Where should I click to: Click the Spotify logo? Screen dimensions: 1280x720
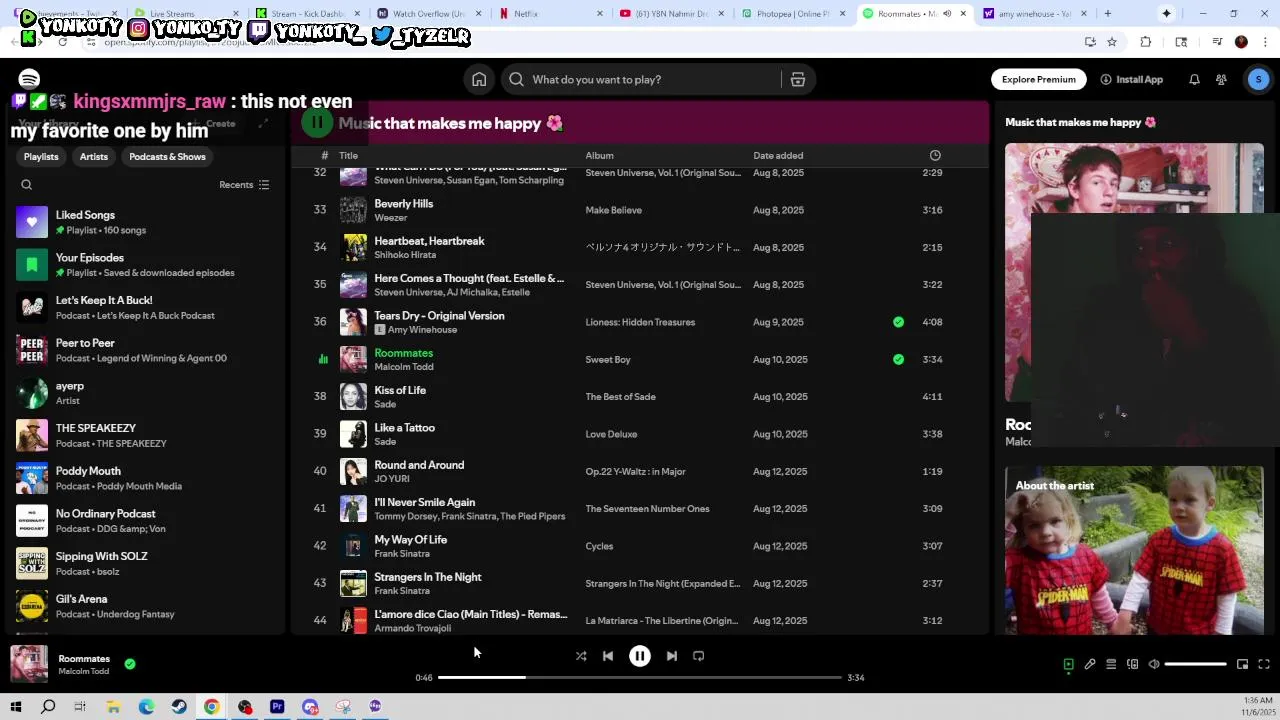29,79
